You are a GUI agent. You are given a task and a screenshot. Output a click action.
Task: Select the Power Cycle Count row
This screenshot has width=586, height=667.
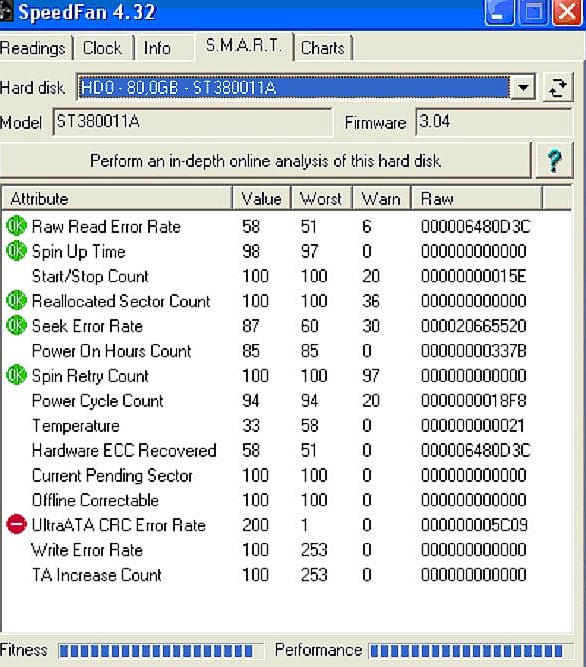tap(287, 401)
